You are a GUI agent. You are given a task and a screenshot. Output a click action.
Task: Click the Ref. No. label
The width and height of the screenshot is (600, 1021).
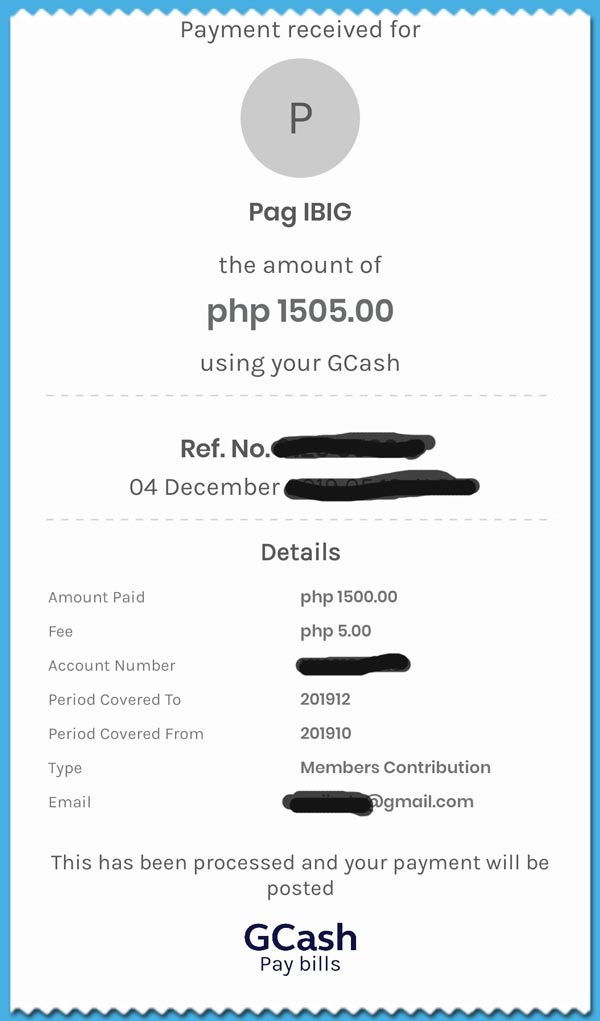tap(225, 449)
